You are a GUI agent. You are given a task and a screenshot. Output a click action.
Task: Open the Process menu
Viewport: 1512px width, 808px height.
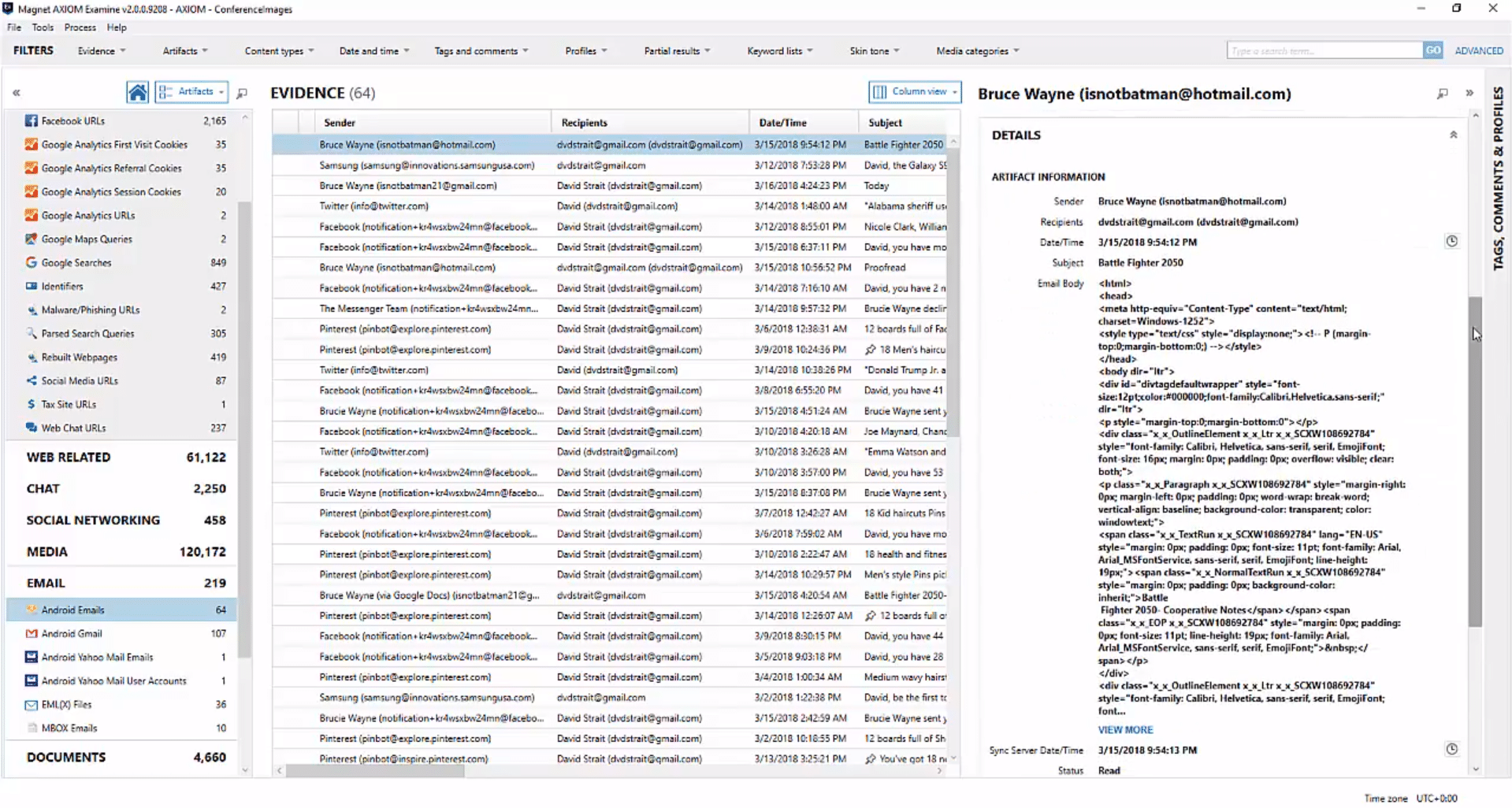80,27
